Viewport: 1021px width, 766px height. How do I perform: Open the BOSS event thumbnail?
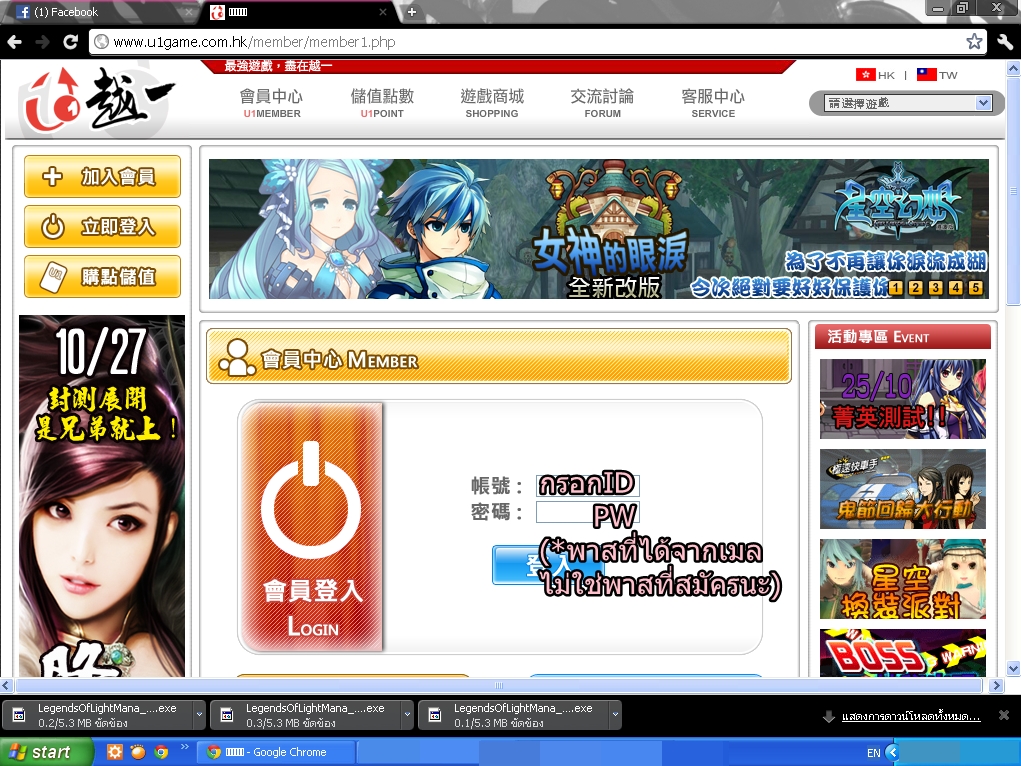(902, 653)
